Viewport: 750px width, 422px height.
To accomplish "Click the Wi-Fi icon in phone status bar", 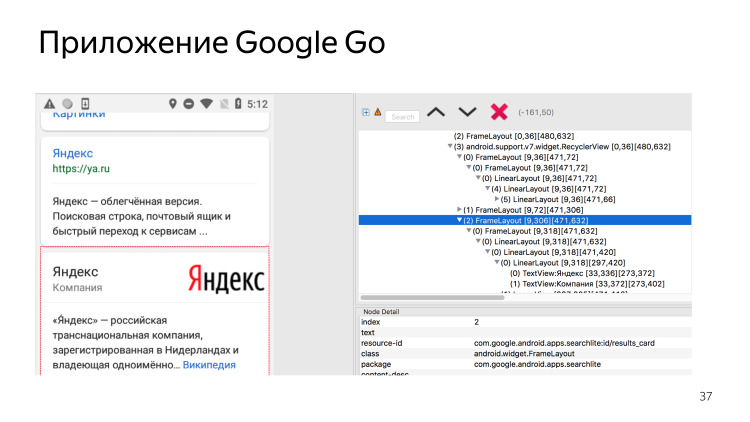I will 207,104.
